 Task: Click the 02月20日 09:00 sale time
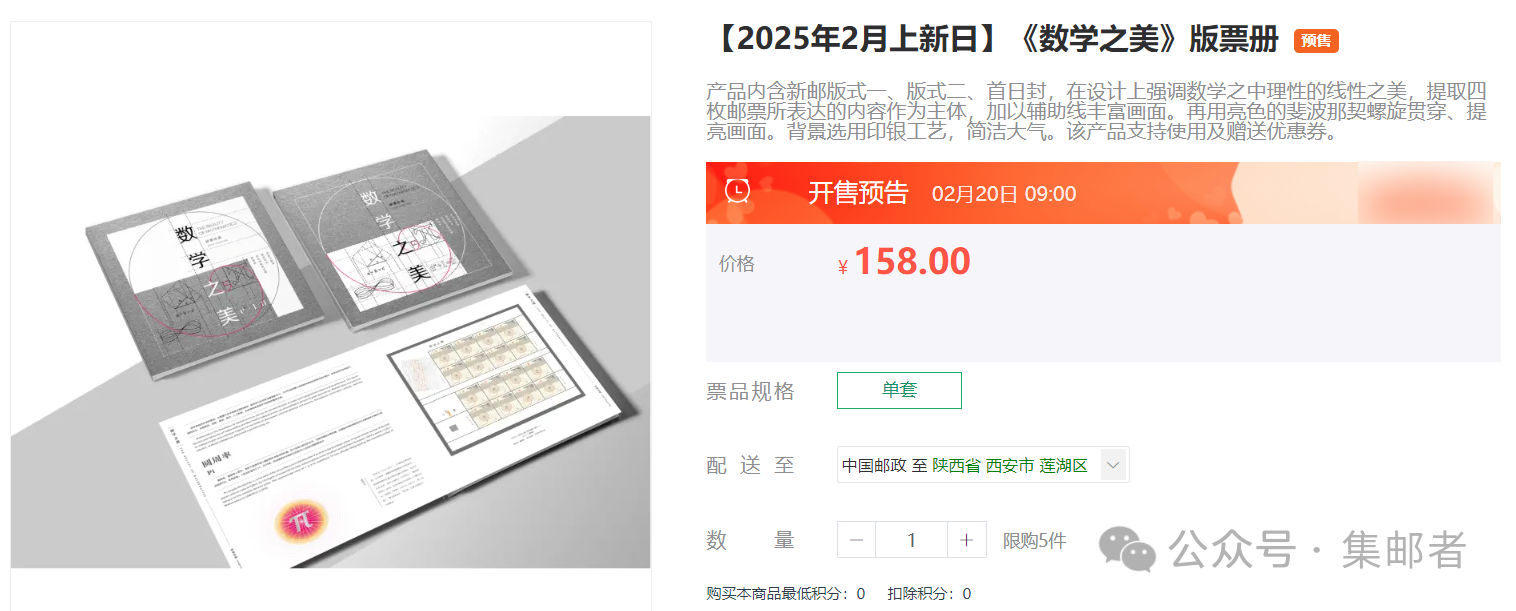[x=1004, y=194]
